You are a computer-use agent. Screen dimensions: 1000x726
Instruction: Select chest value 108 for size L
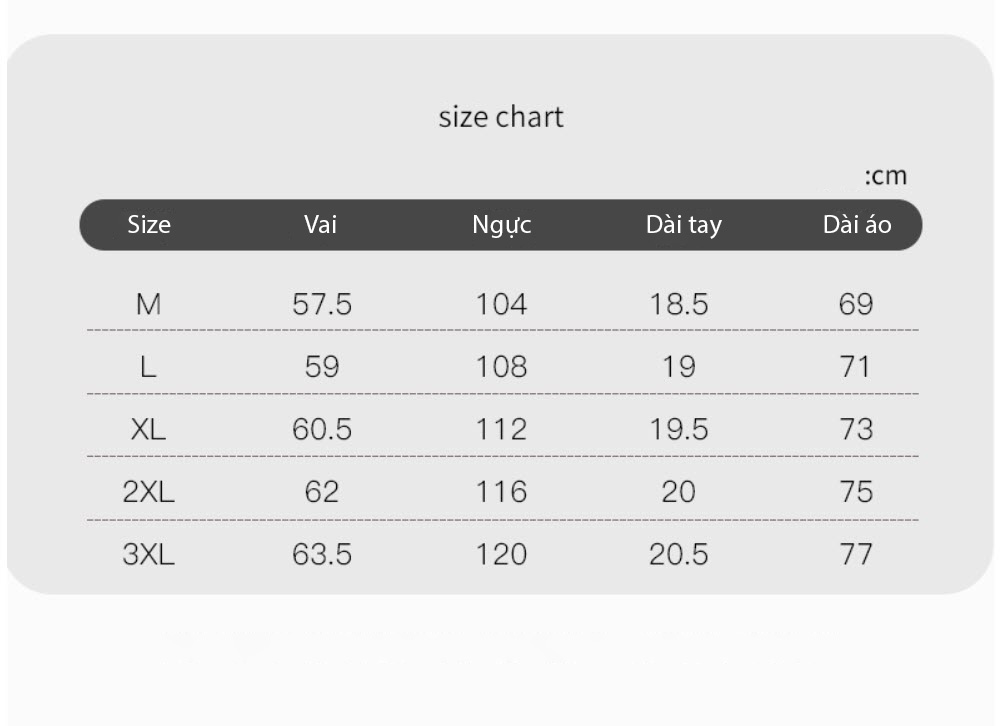[501, 367]
